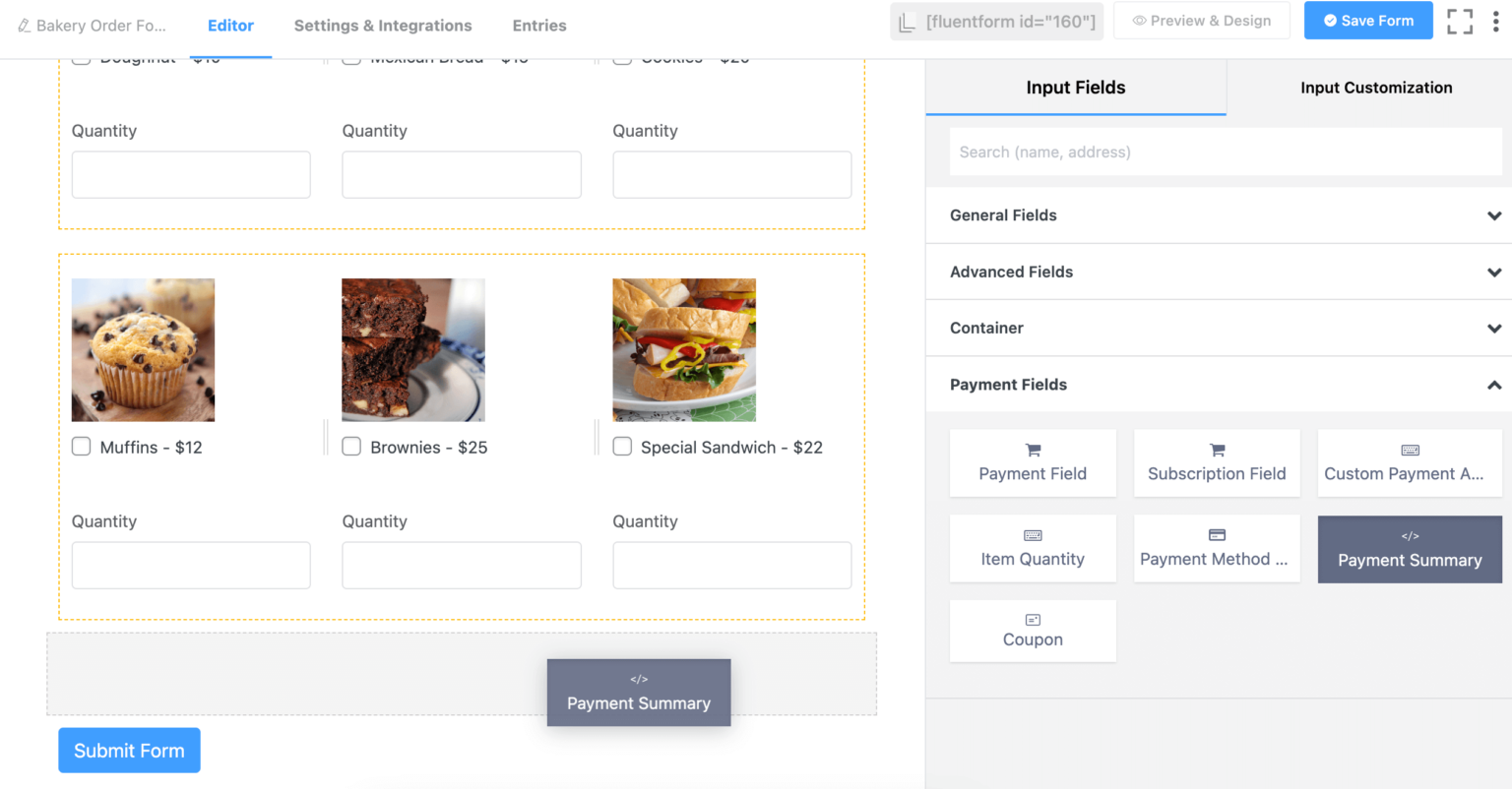Switch to the Input Customization tab
The width and height of the screenshot is (1512, 789).
pos(1376,87)
